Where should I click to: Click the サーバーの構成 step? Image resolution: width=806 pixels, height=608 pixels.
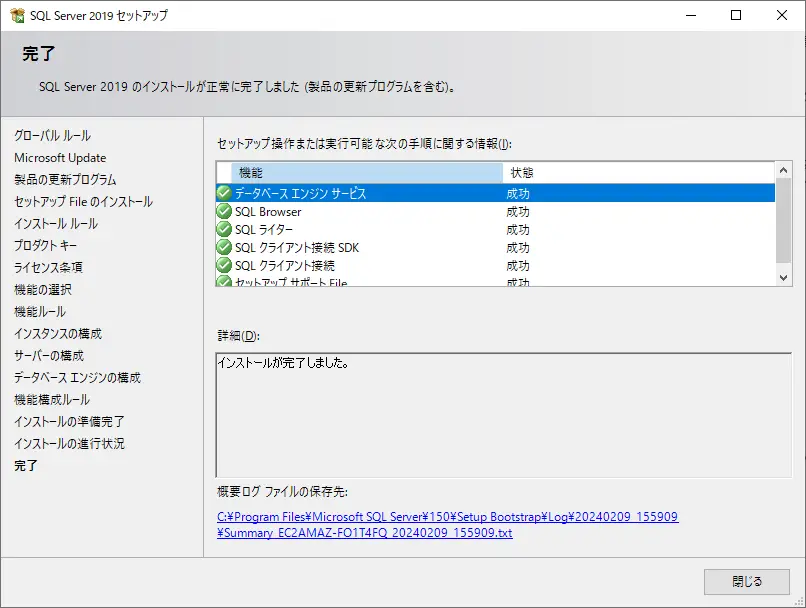[x=49, y=356]
